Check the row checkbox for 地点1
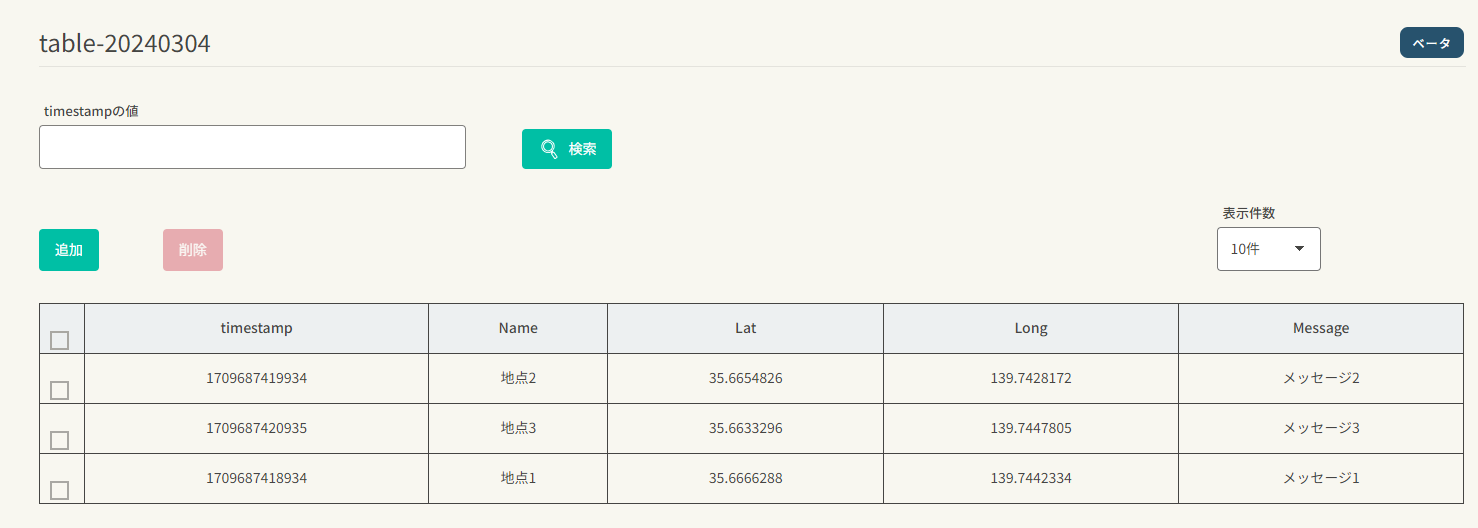 [x=60, y=490]
